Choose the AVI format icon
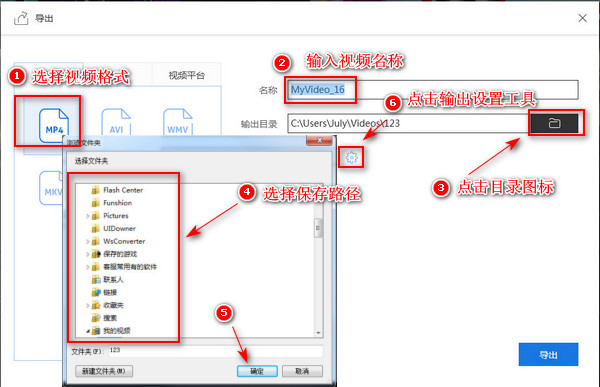 tap(116, 122)
